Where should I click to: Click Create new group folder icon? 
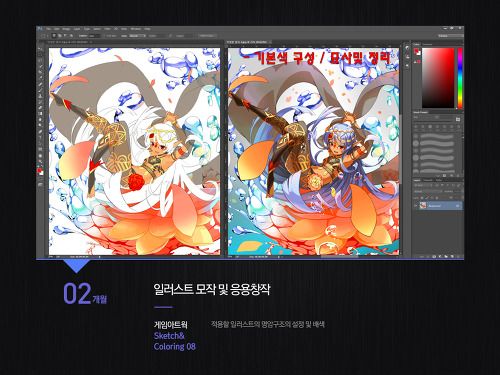(x=446, y=256)
